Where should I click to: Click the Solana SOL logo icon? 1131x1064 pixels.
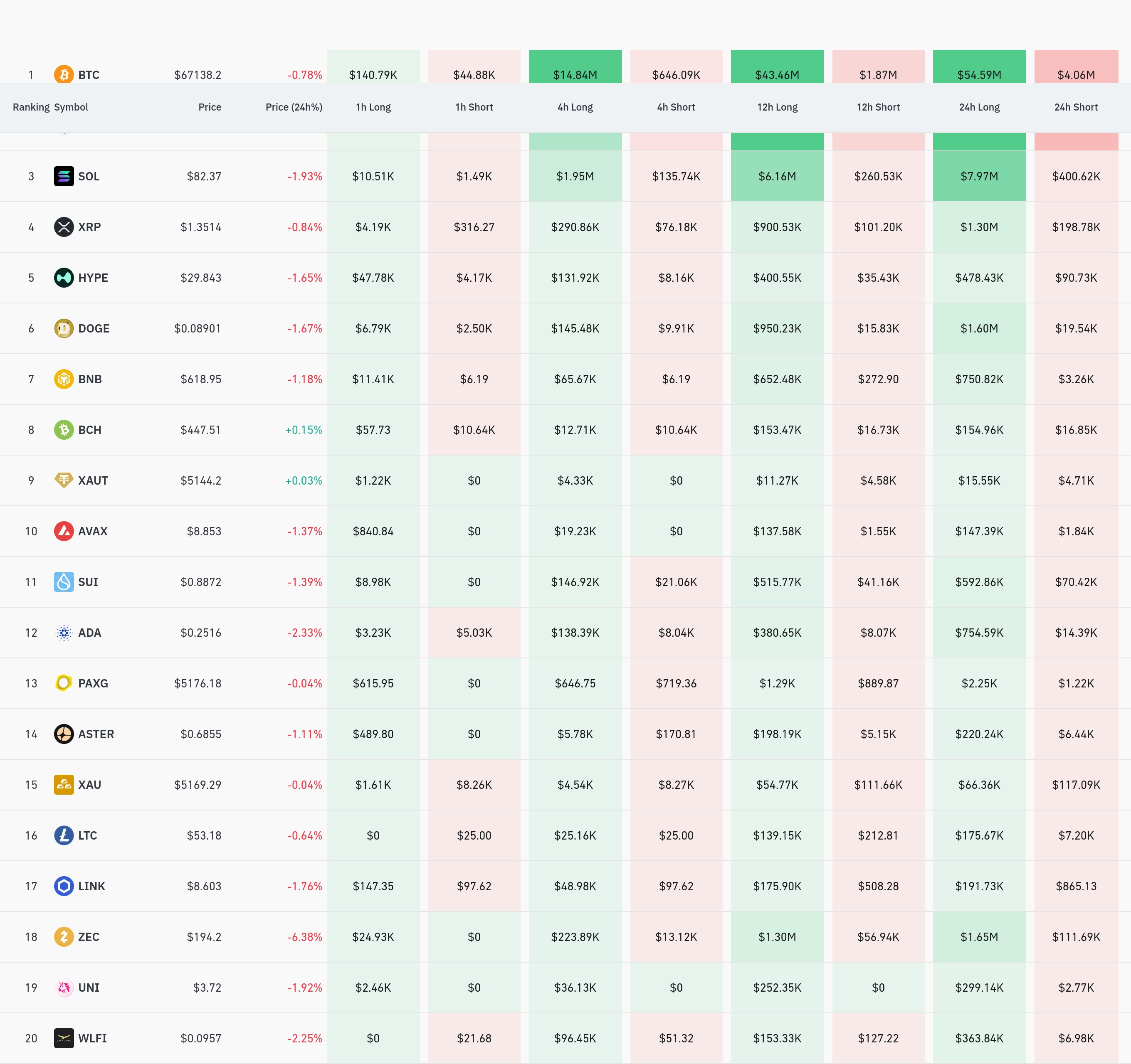(64, 176)
